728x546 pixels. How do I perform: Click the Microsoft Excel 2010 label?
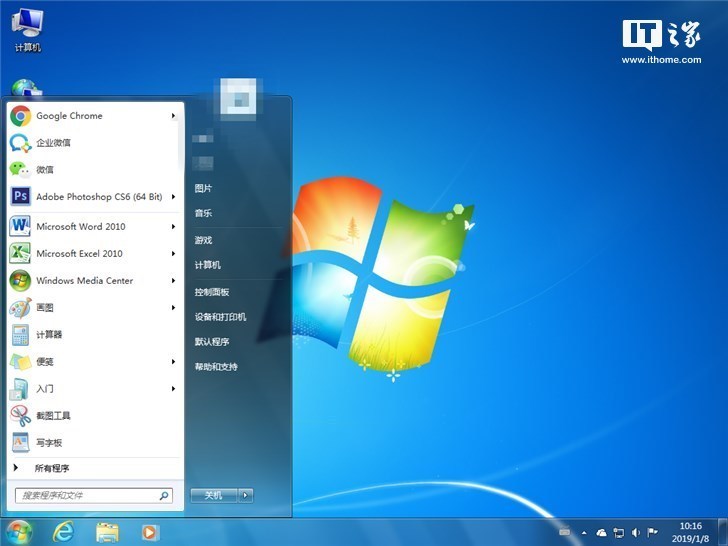(x=79, y=253)
